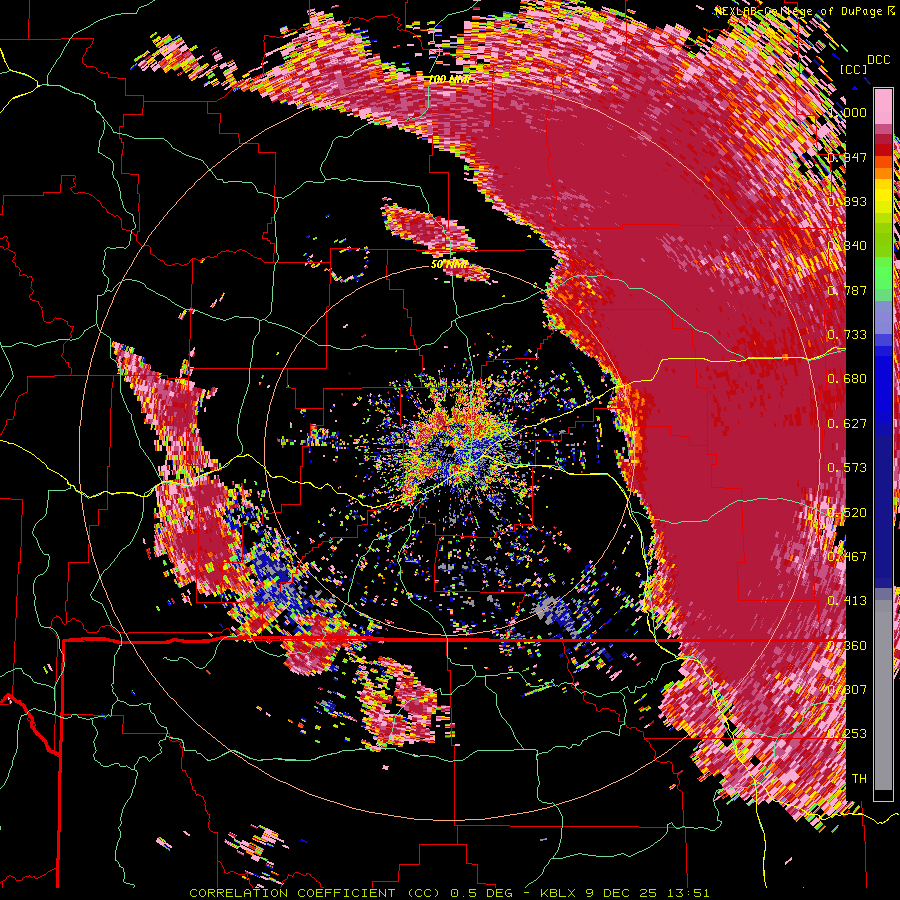
Task: Click the 100 NMI range ring label
Action: point(449,79)
